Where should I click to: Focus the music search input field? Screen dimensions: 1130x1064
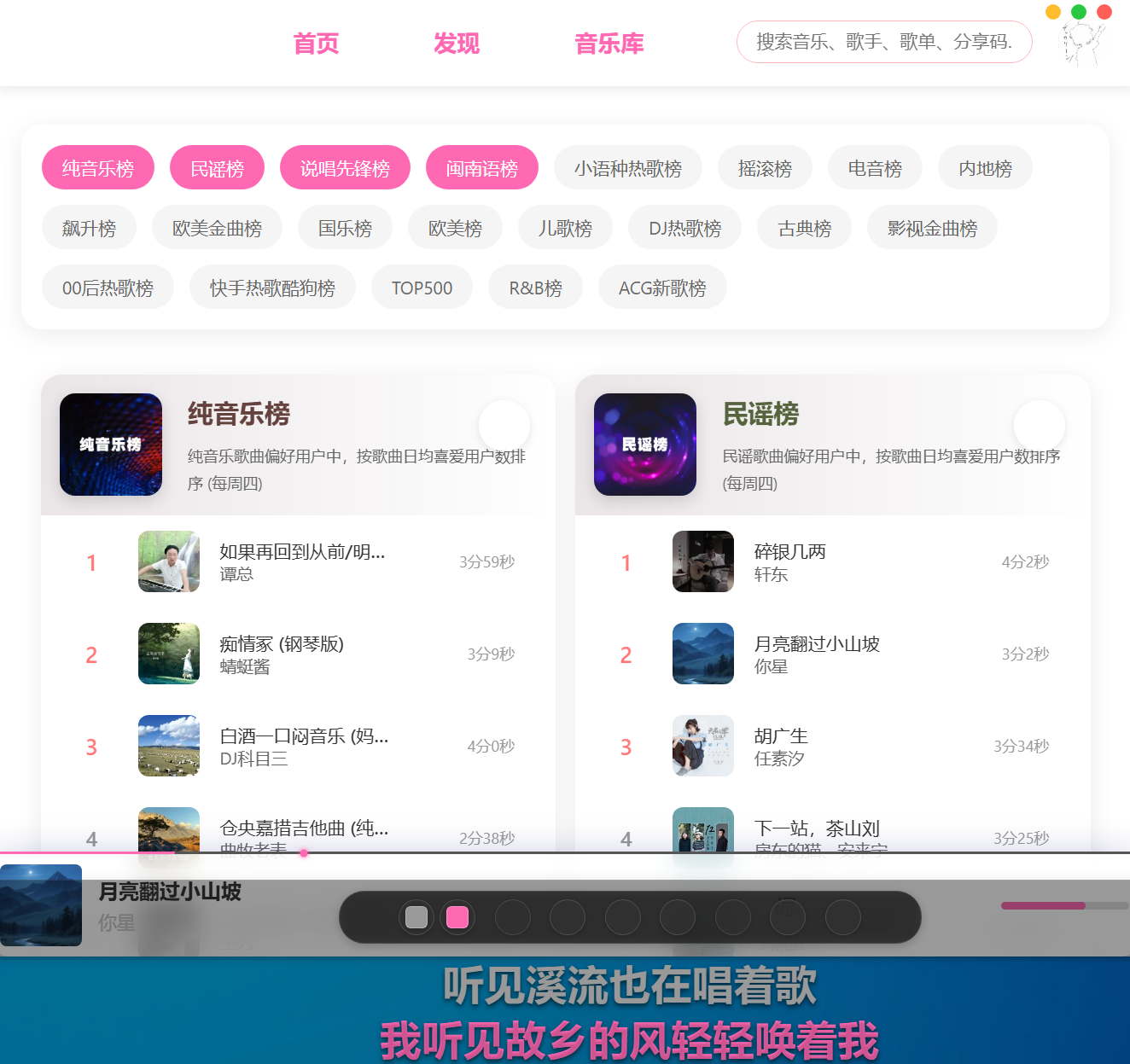point(883,42)
